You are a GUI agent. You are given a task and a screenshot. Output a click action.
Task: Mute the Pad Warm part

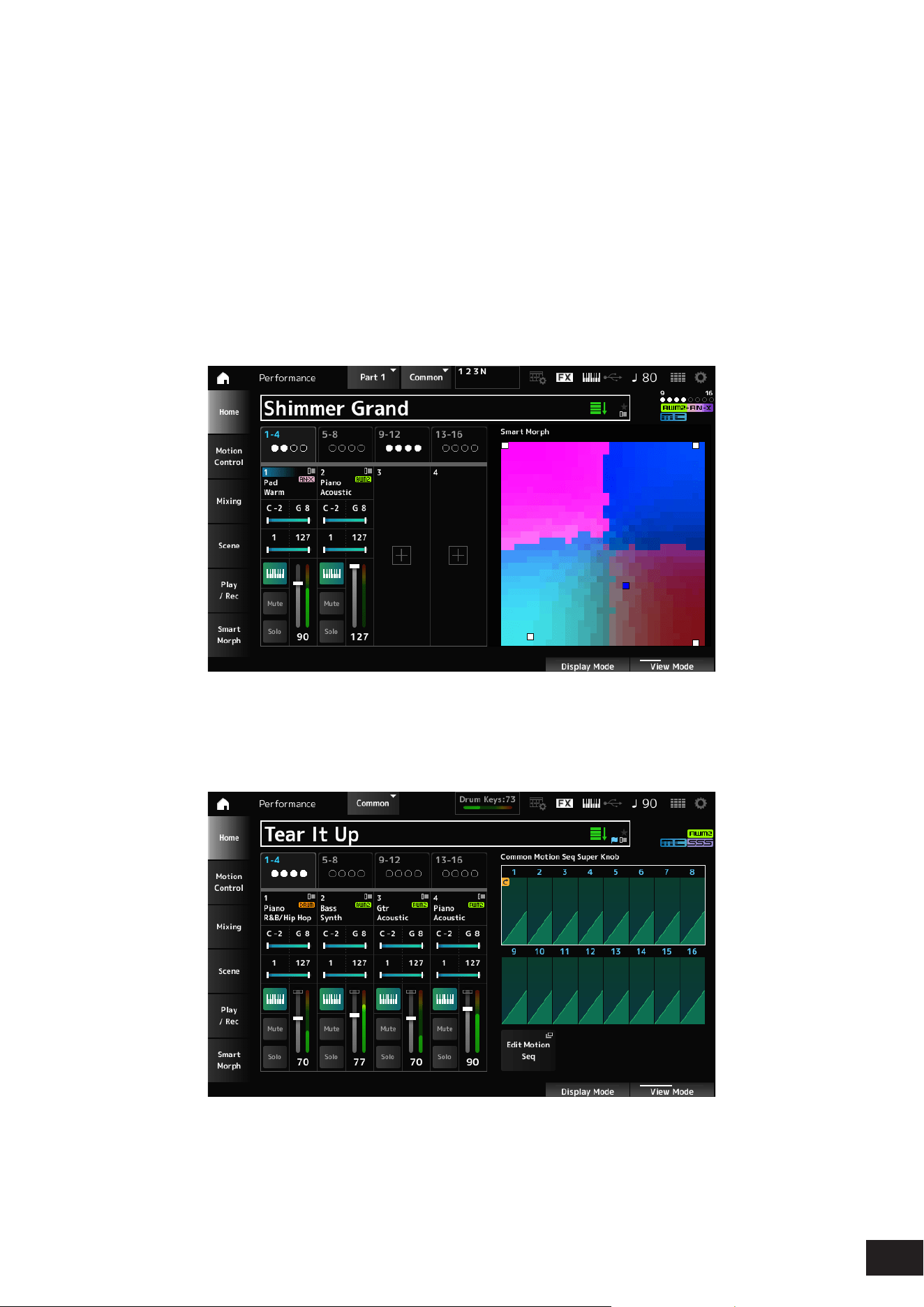275,603
